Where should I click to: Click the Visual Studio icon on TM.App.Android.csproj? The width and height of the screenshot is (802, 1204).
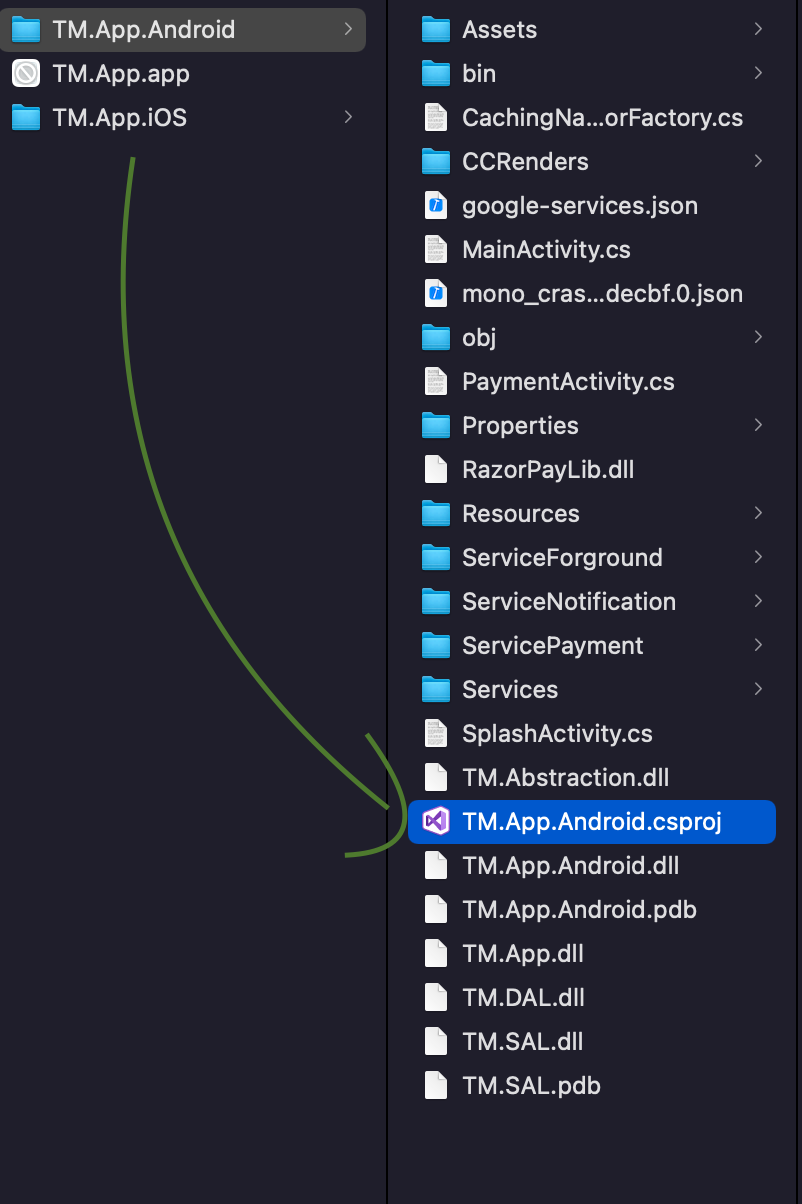point(435,821)
